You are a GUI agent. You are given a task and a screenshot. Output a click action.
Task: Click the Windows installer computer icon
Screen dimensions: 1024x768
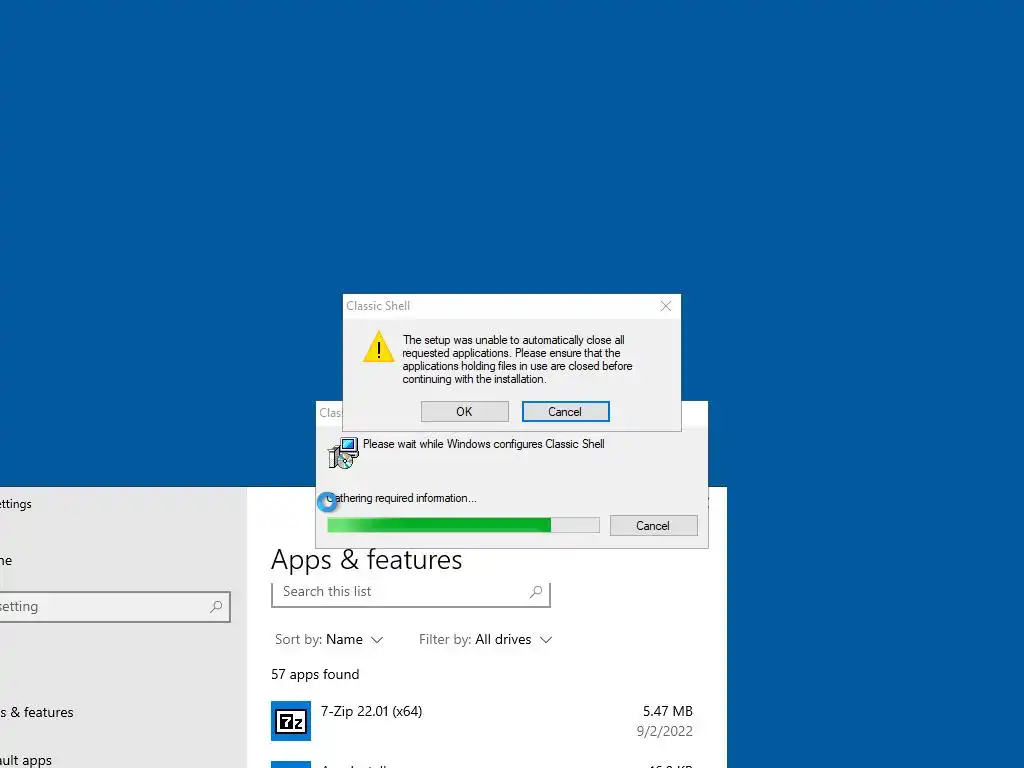pyautogui.click(x=343, y=453)
